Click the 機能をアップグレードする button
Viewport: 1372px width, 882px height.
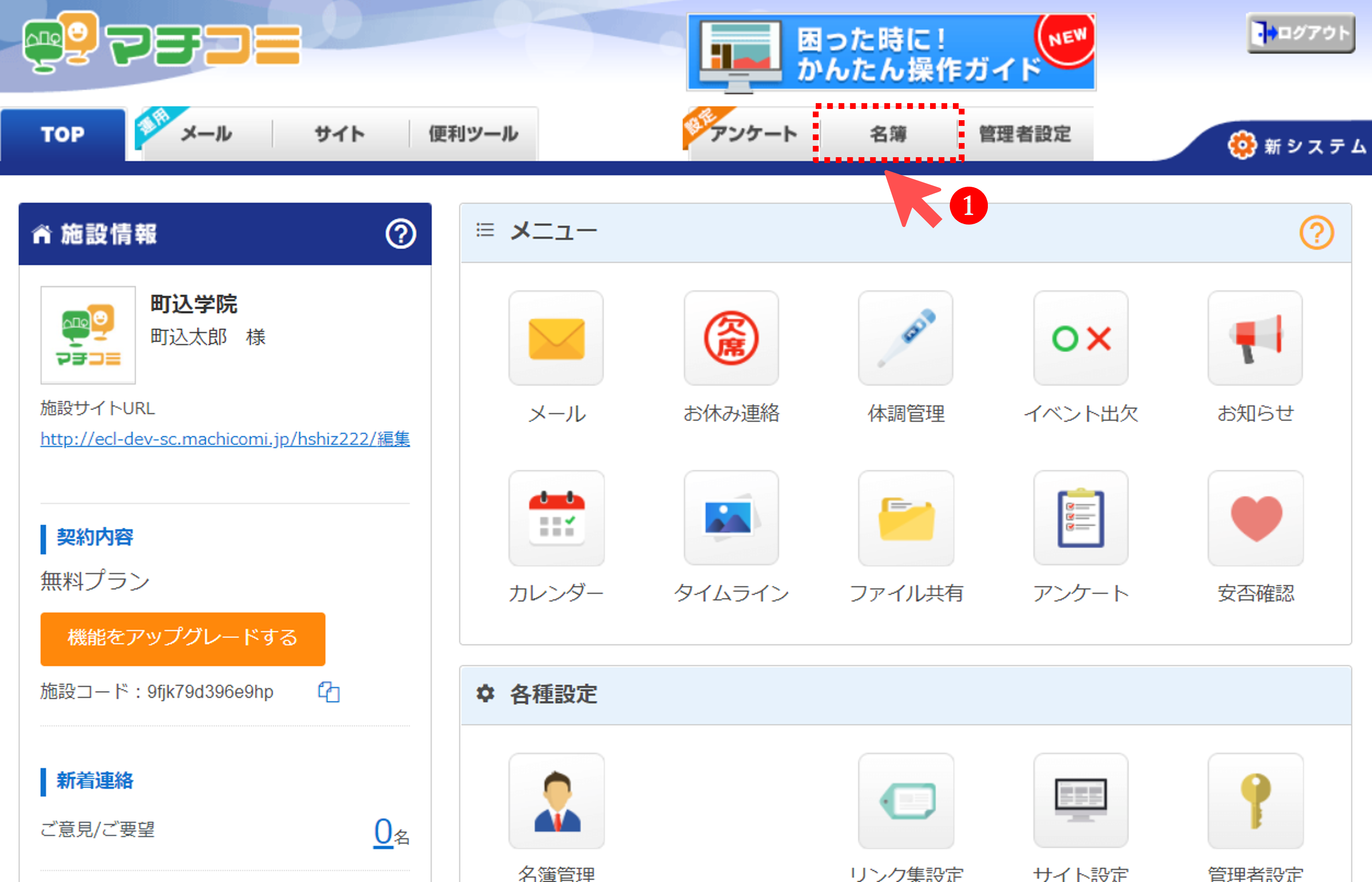(x=183, y=639)
